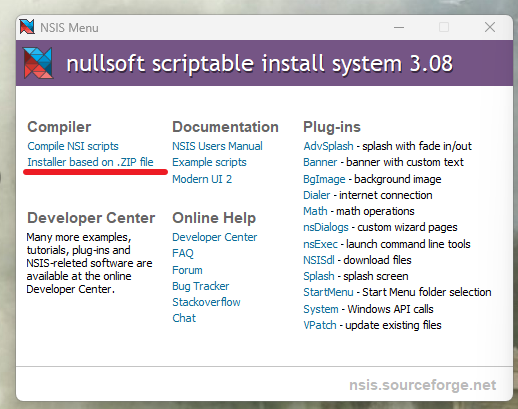Click 'background image' description text

(x=398, y=179)
